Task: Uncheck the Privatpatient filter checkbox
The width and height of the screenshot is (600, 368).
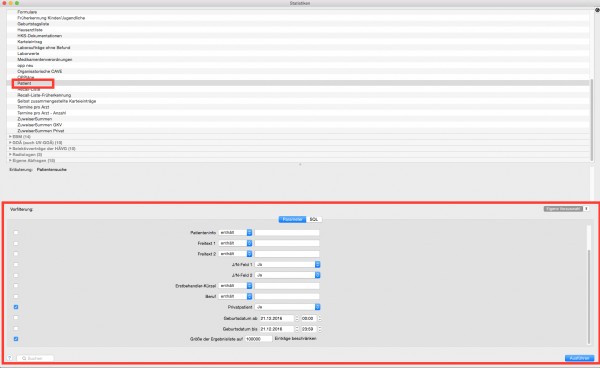Action: click(x=16, y=307)
